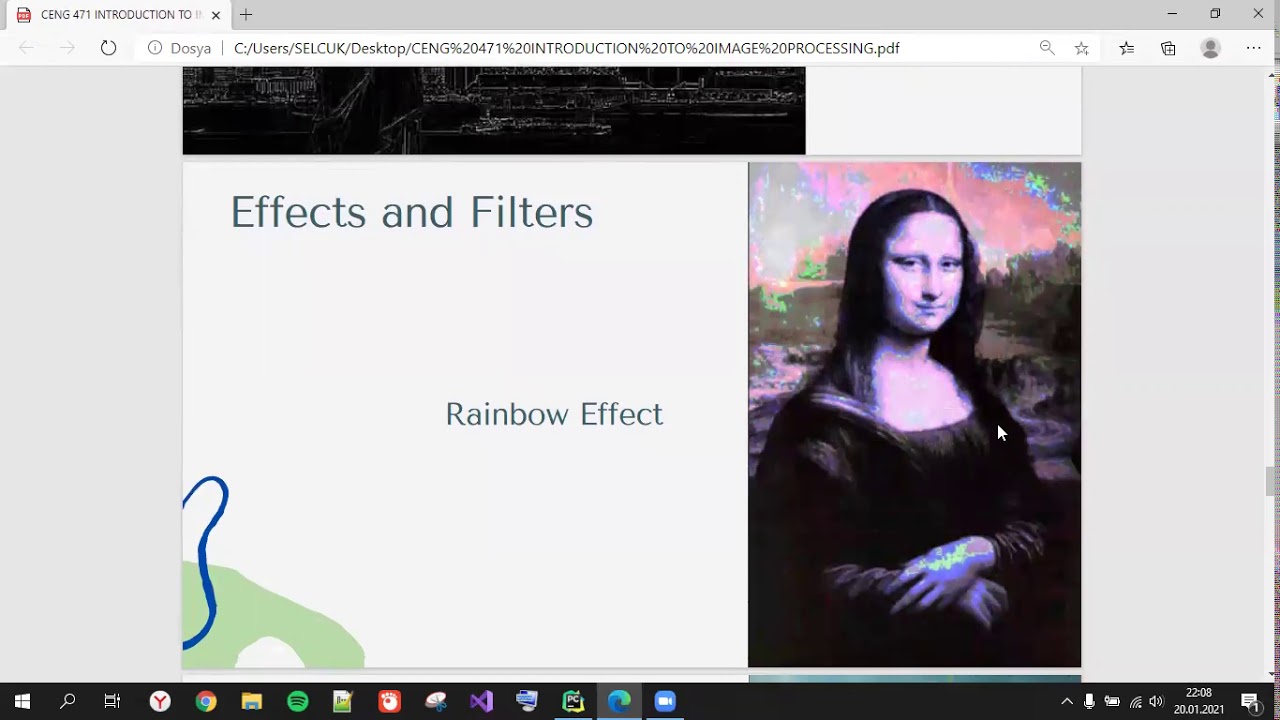Open the Favorites list

(1127, 48)
